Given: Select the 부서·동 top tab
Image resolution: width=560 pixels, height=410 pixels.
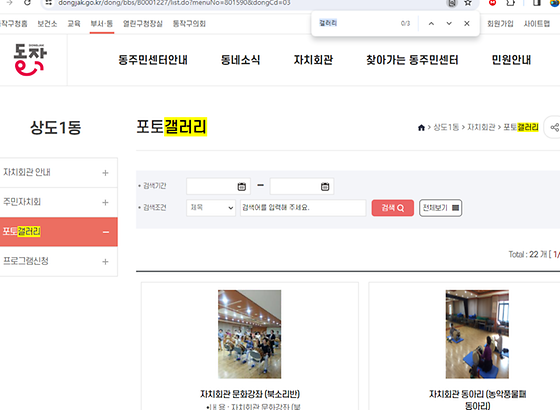Looking at the screenshot, I should click(102, 24).
